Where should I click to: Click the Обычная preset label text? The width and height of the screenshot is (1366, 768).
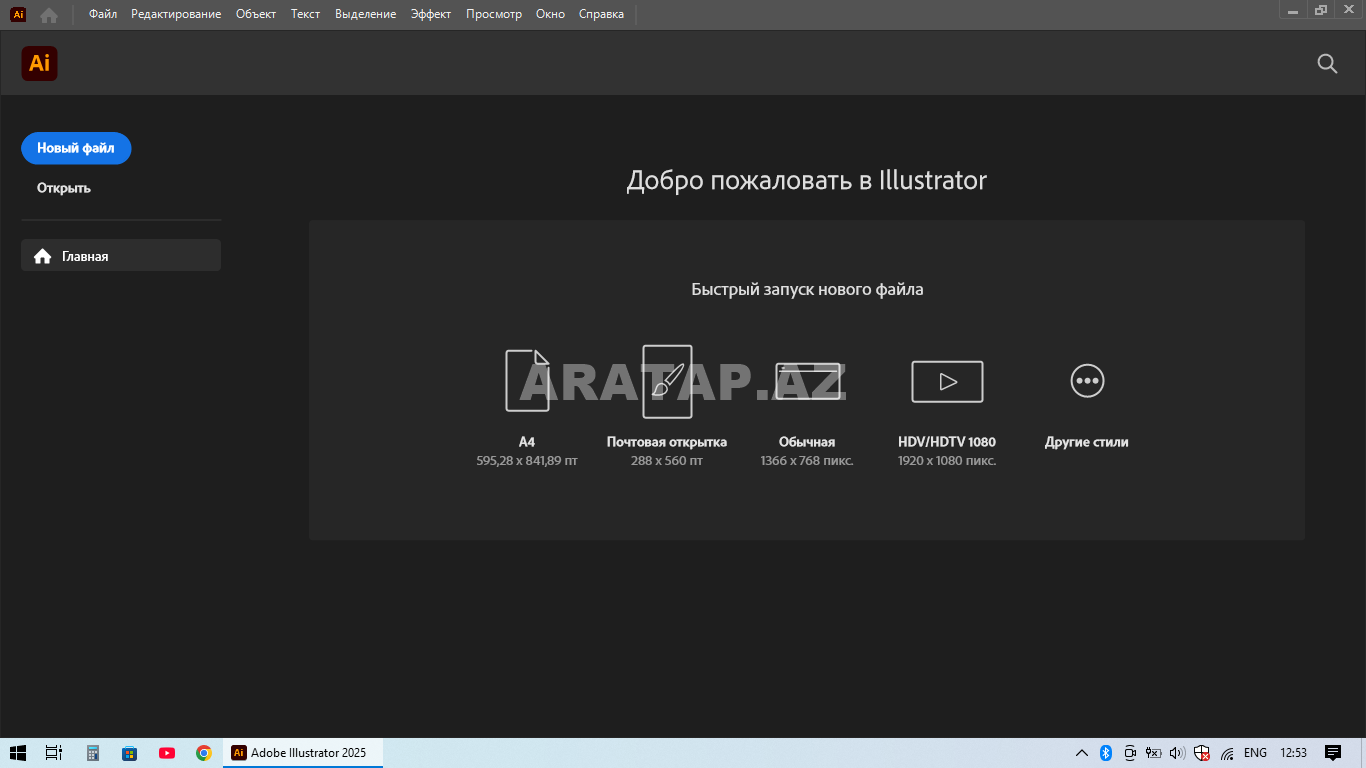pos(807,442)
